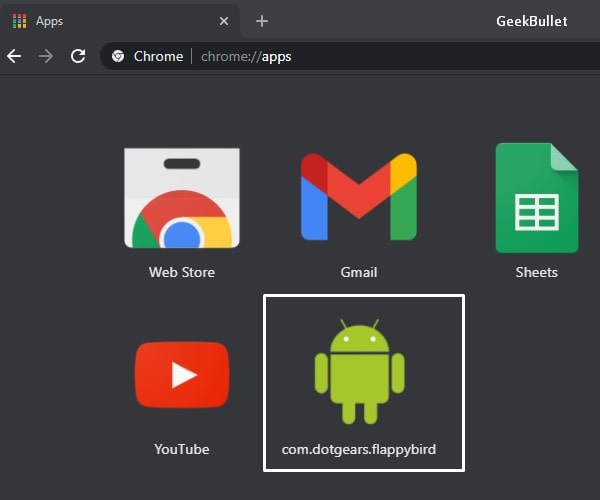The height and width of the screenshot is (500, 600).
Task: Close the Apps tab
Action: tap(224, 21)
